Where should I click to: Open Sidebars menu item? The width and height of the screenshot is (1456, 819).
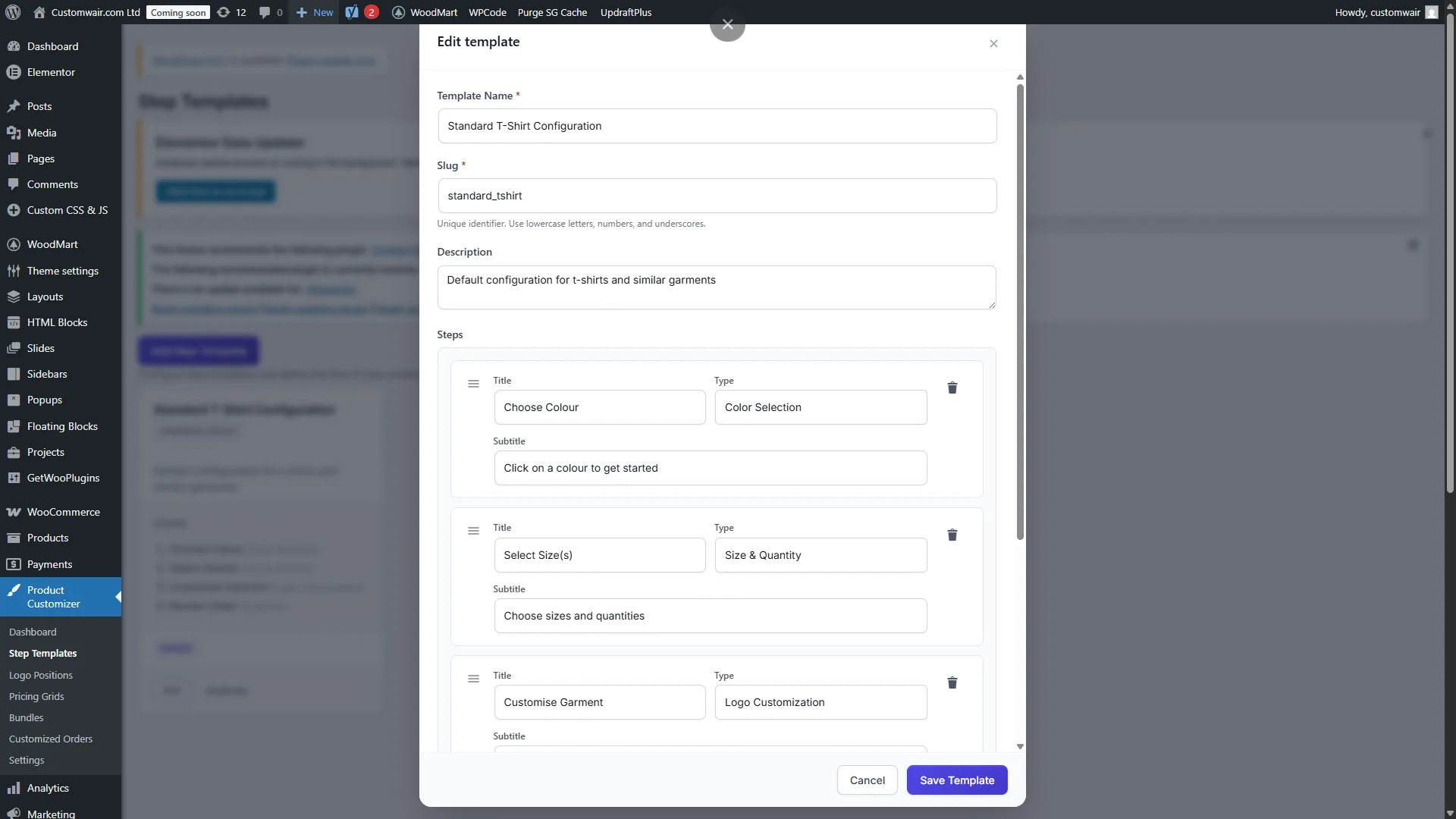61,374
